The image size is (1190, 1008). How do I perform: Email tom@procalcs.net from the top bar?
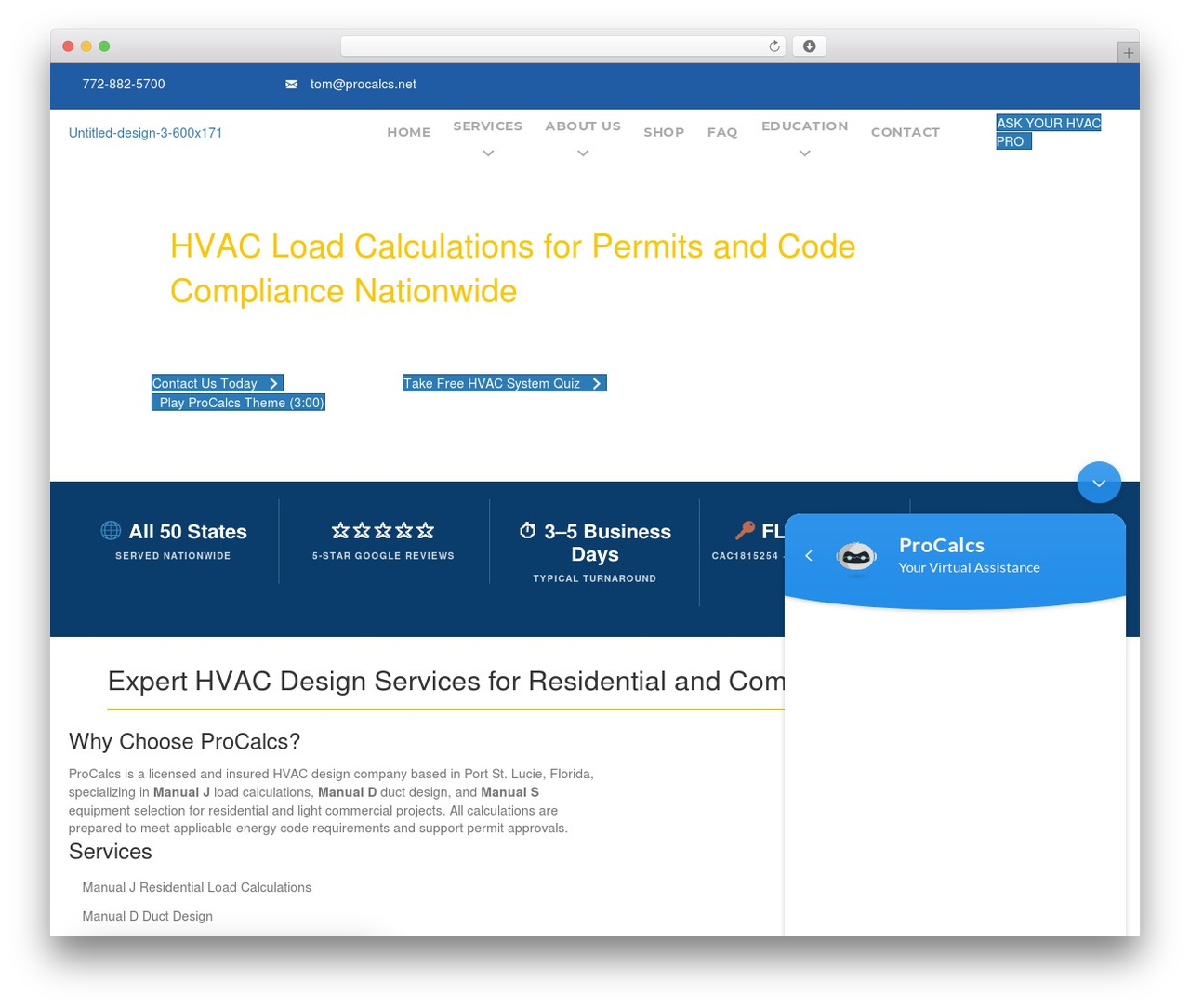click(x=364, y=84)
